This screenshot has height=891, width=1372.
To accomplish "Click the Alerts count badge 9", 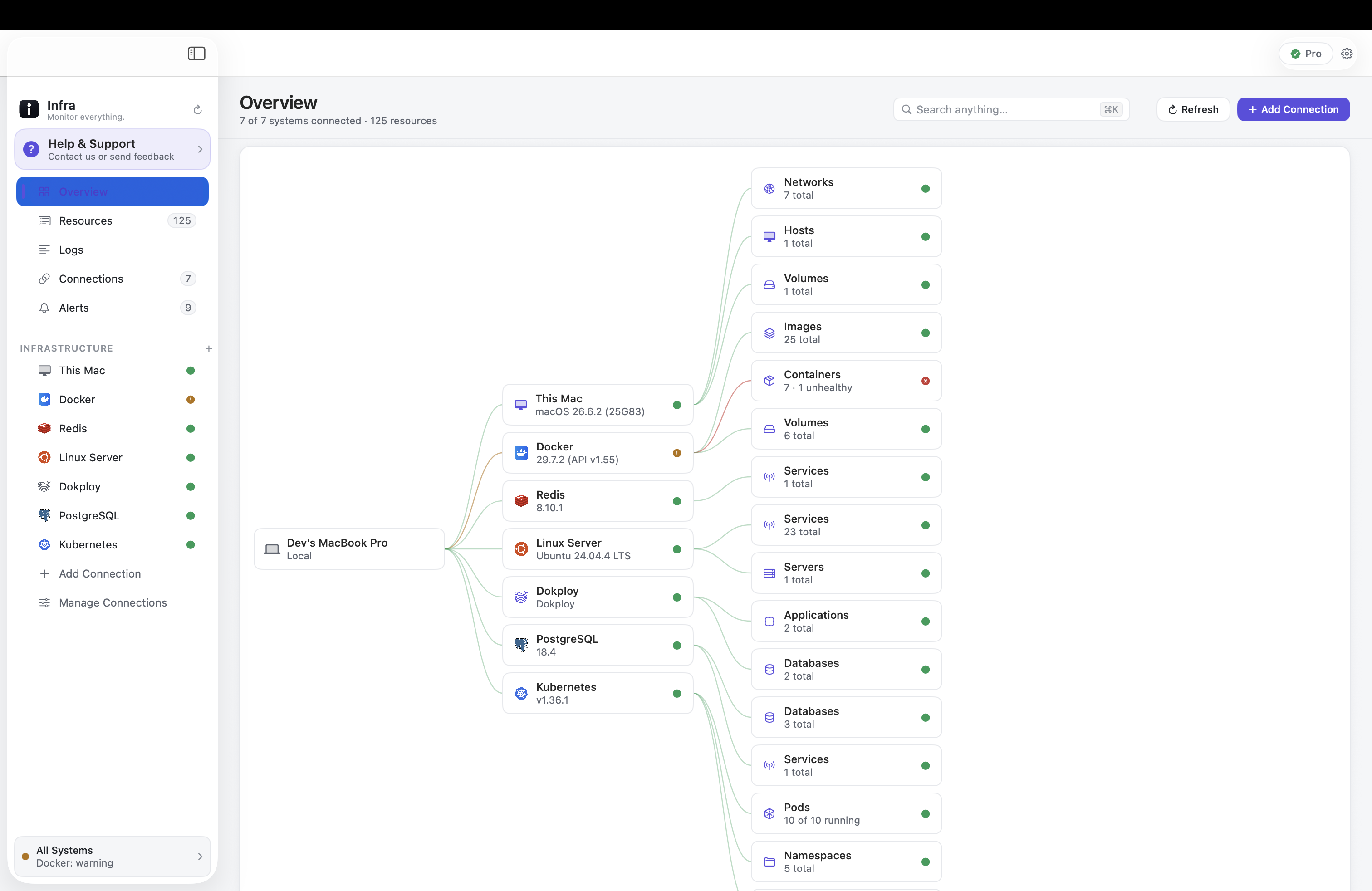I will coord(188,308).
